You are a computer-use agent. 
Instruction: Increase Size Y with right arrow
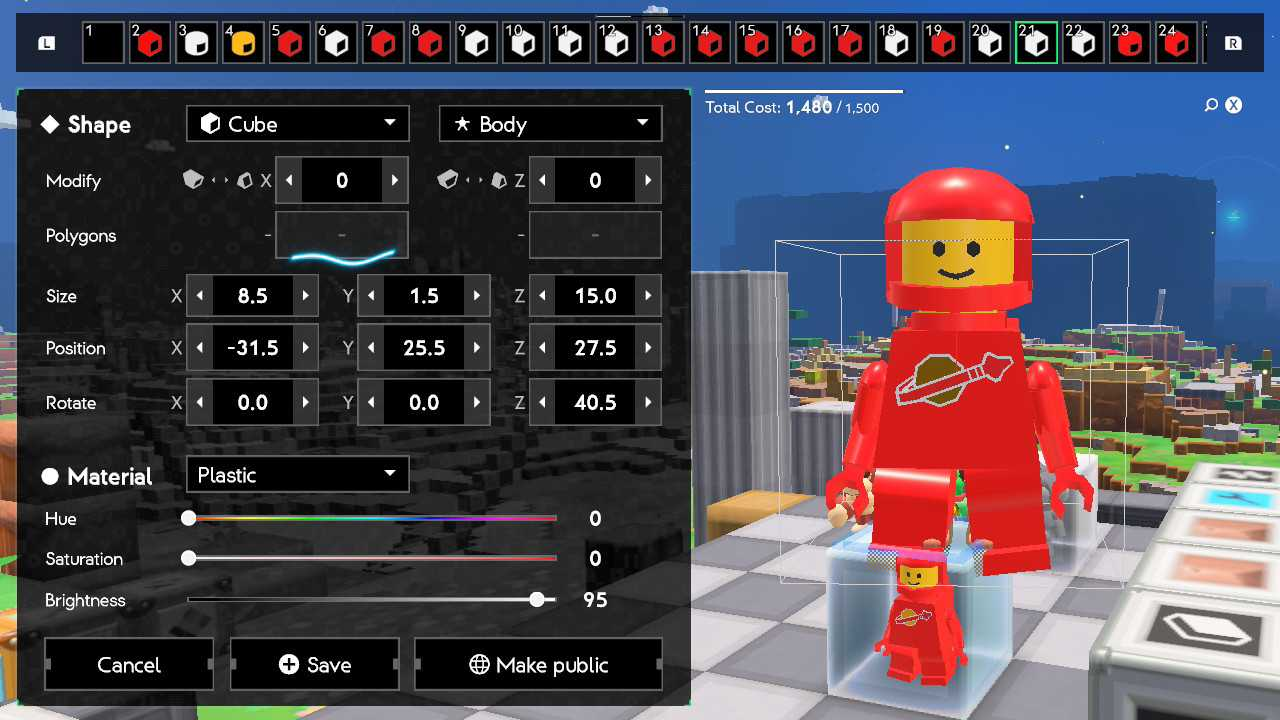click(x=477, y=296)
